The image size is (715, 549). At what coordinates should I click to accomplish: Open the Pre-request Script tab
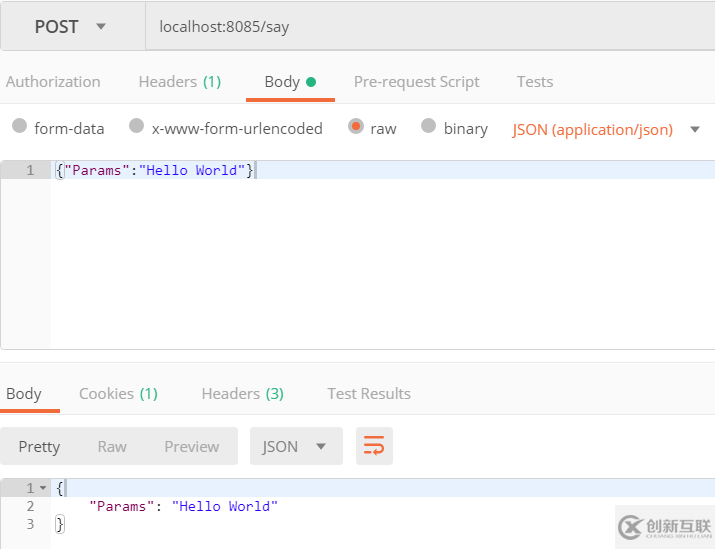416,82
